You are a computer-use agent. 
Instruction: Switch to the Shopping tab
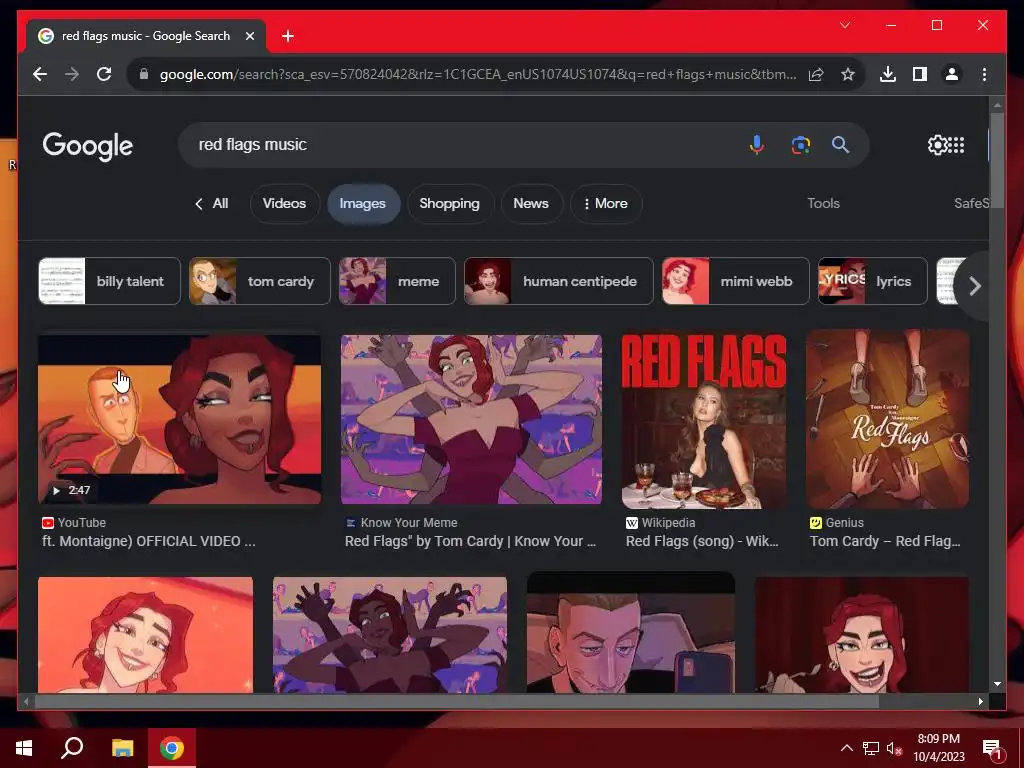[x=449, y=204]
